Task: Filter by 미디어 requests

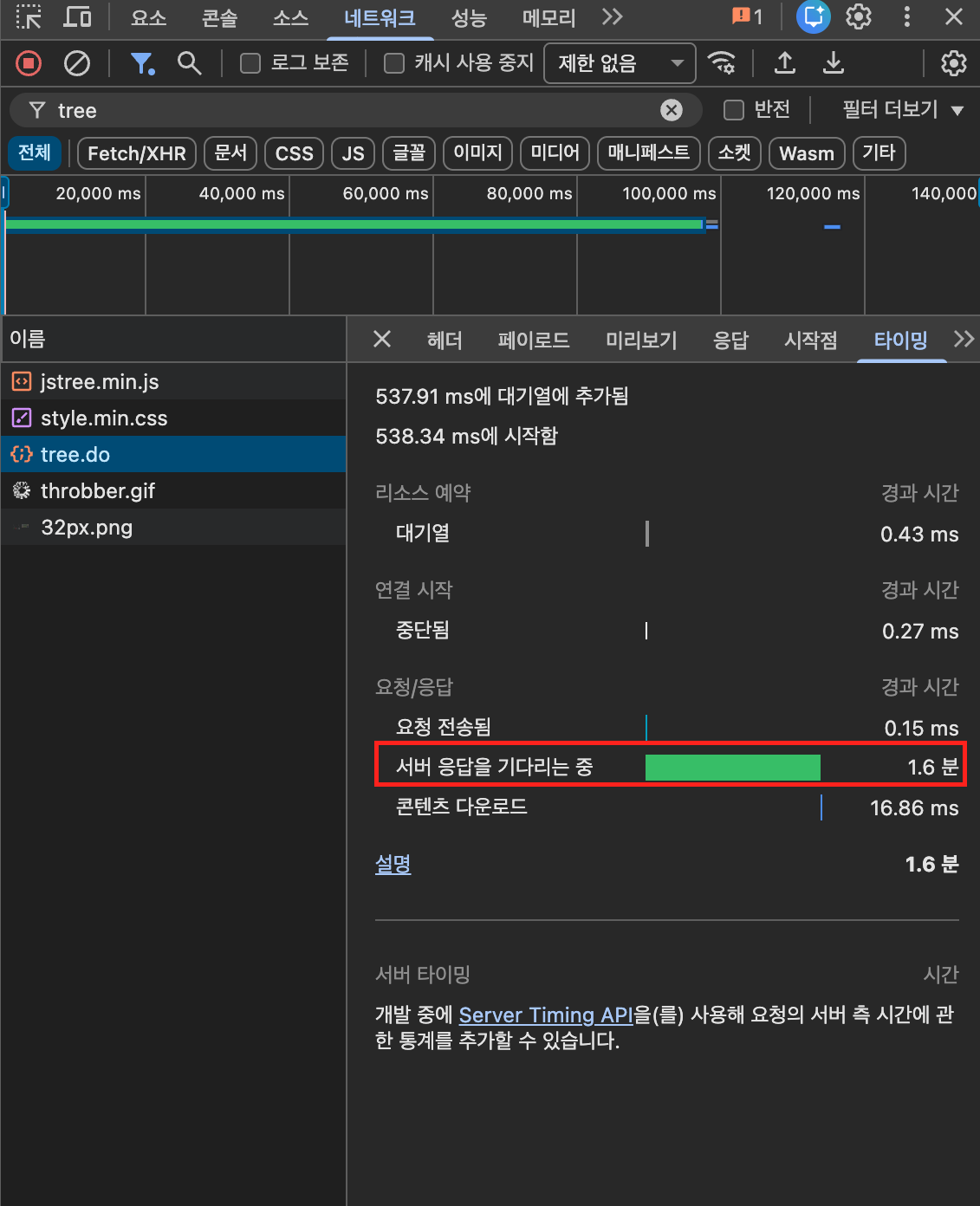Action: (x=555, y=153)
